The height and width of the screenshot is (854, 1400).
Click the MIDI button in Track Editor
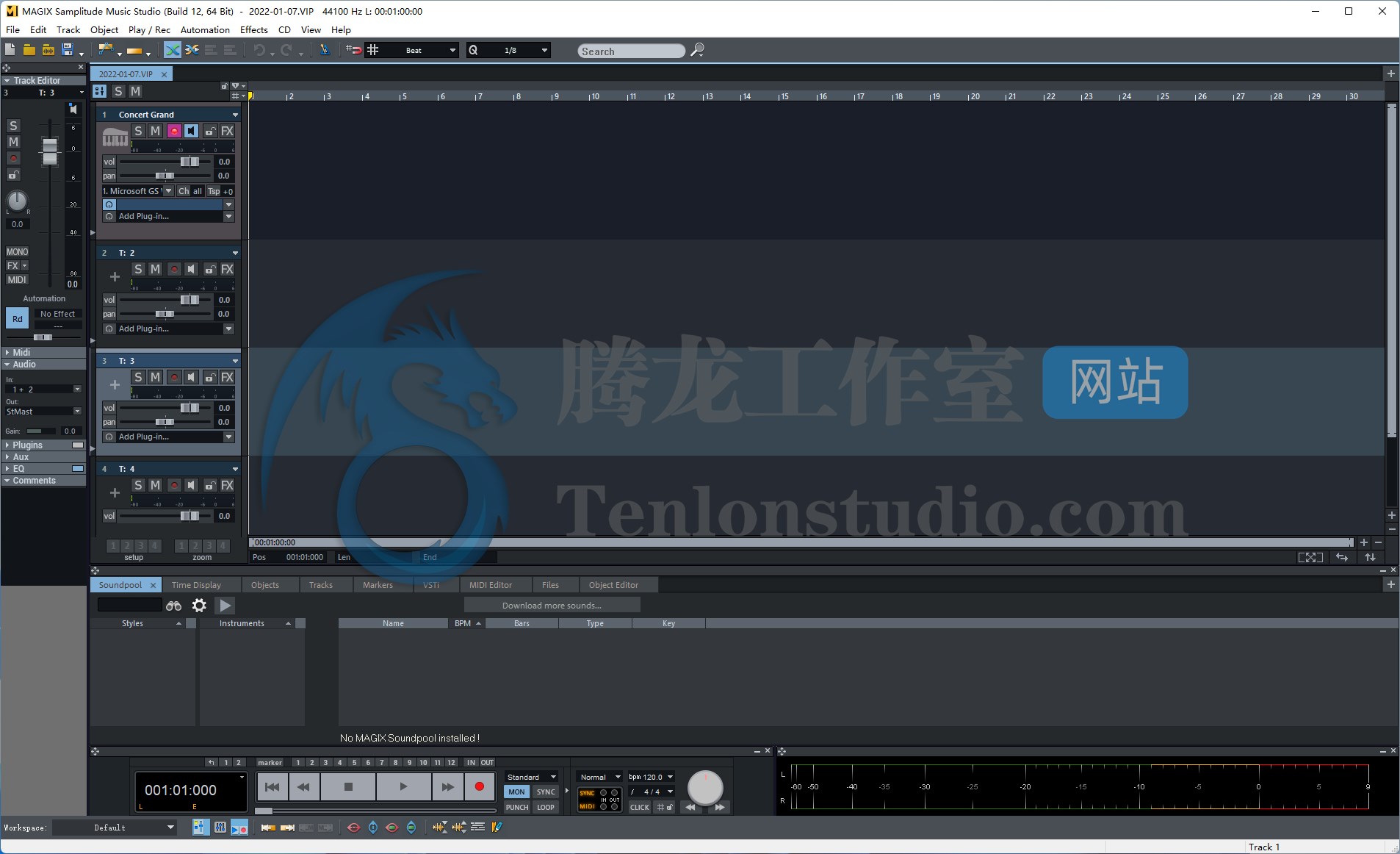17,279
